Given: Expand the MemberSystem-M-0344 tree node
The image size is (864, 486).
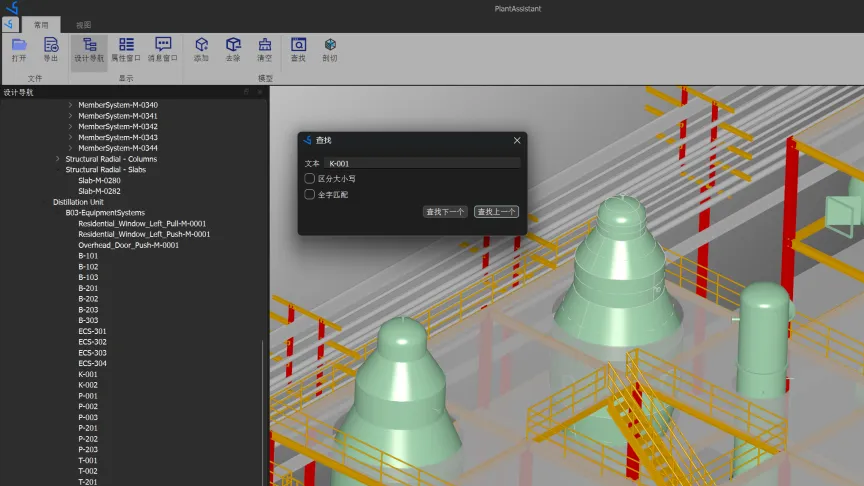Looking at the screenshot, I should (x=70, y=148).
